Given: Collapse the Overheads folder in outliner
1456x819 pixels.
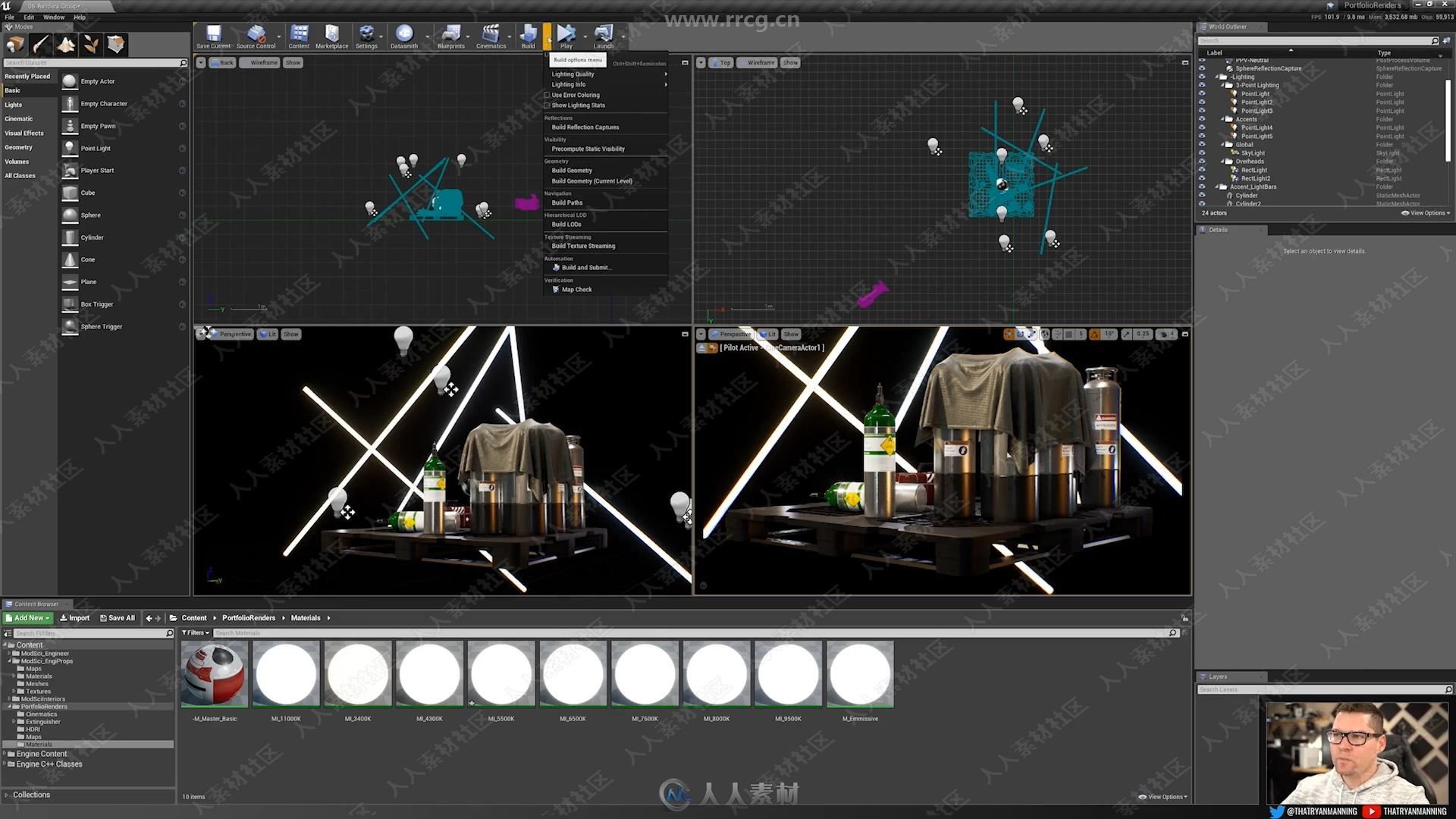Looking at the screenshot, I should click(1222, 162).
